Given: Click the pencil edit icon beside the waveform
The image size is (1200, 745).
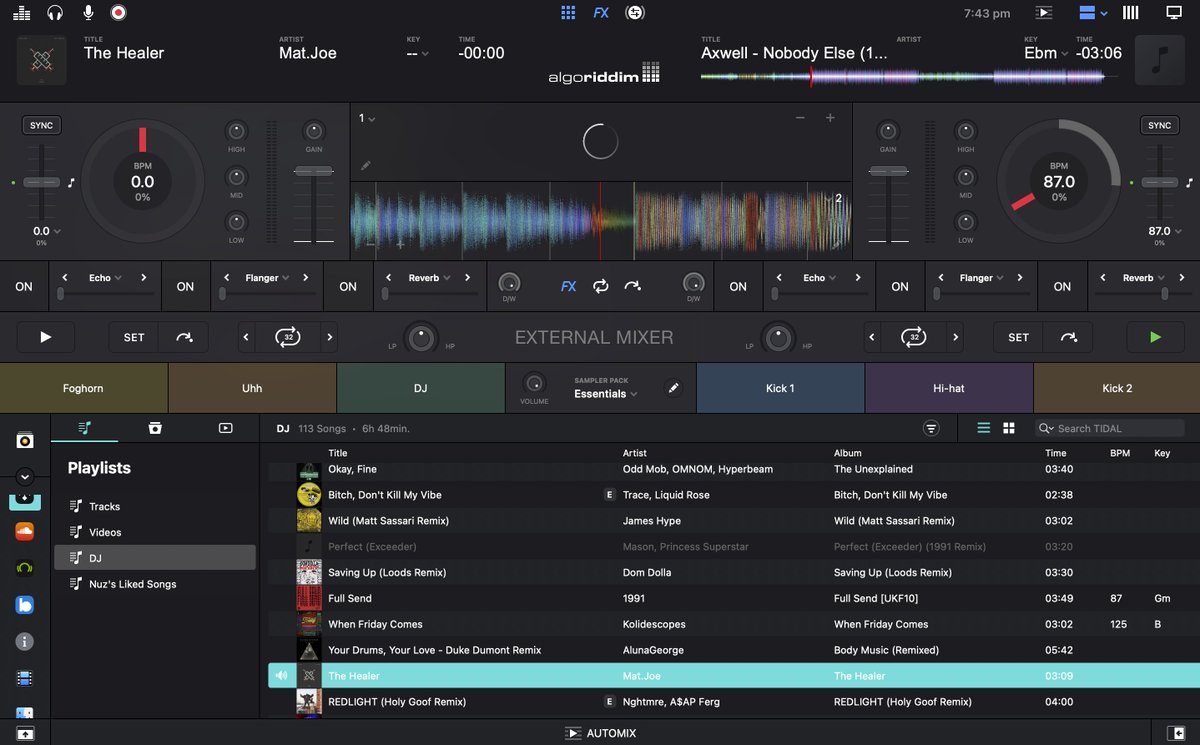Looking at the screenshot, I should pos(366,165).
